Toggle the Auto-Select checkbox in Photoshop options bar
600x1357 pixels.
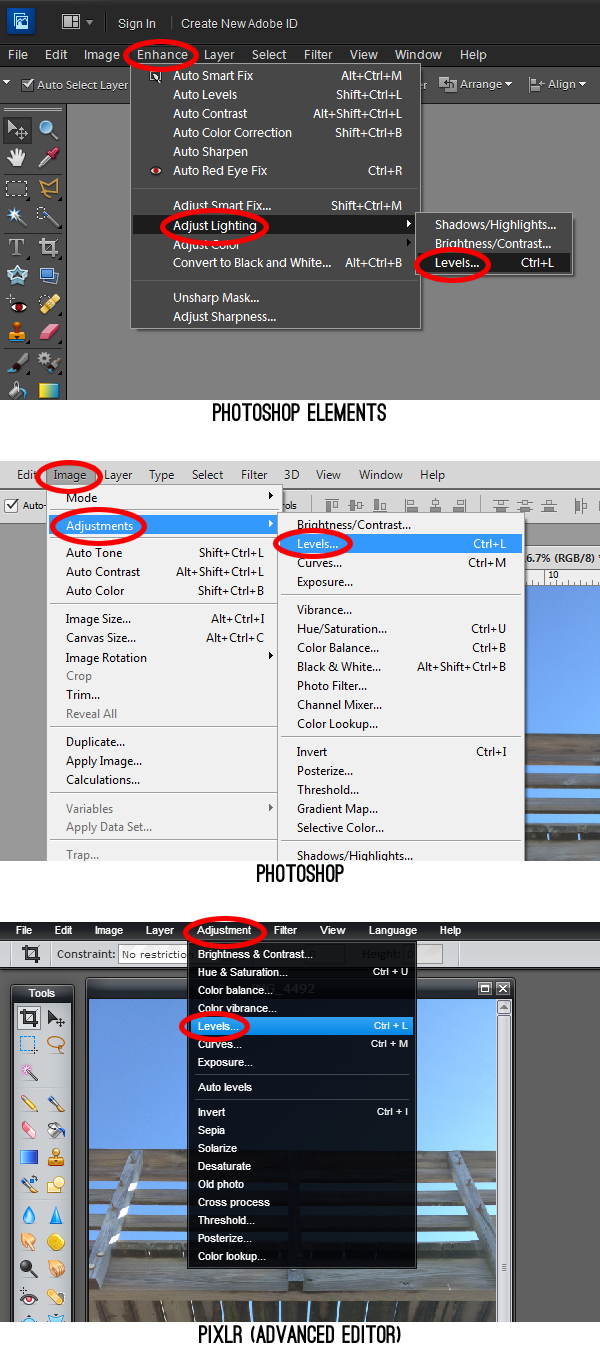[12, 506]
